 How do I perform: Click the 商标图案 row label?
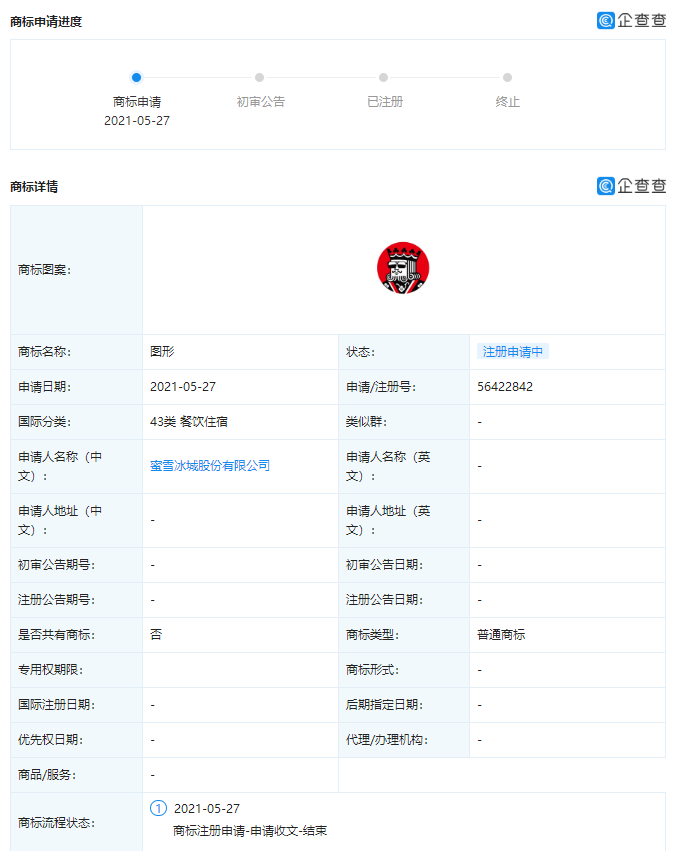pyautogui.click(x=44, y=270)
